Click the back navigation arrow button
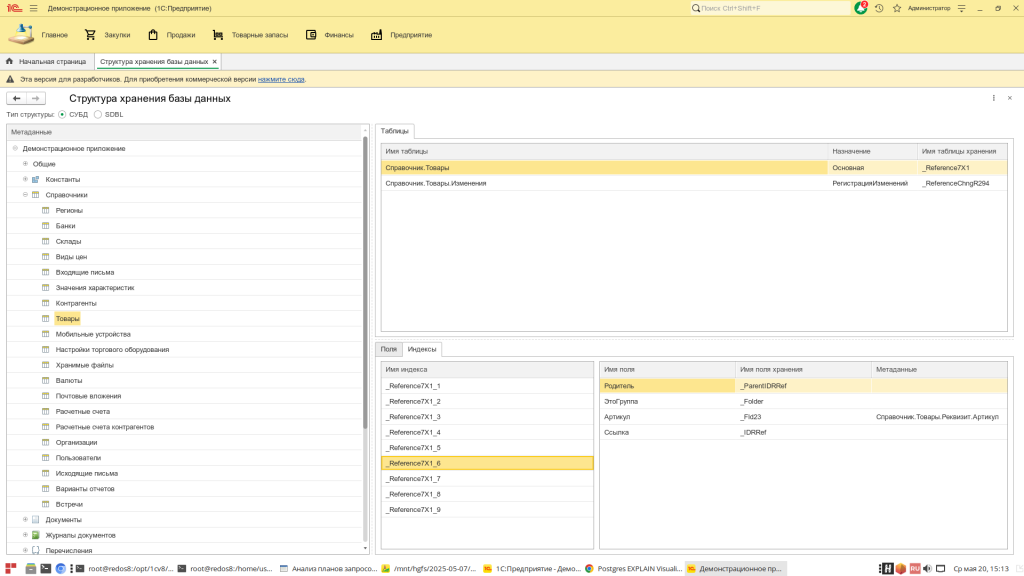 [16, 98]
